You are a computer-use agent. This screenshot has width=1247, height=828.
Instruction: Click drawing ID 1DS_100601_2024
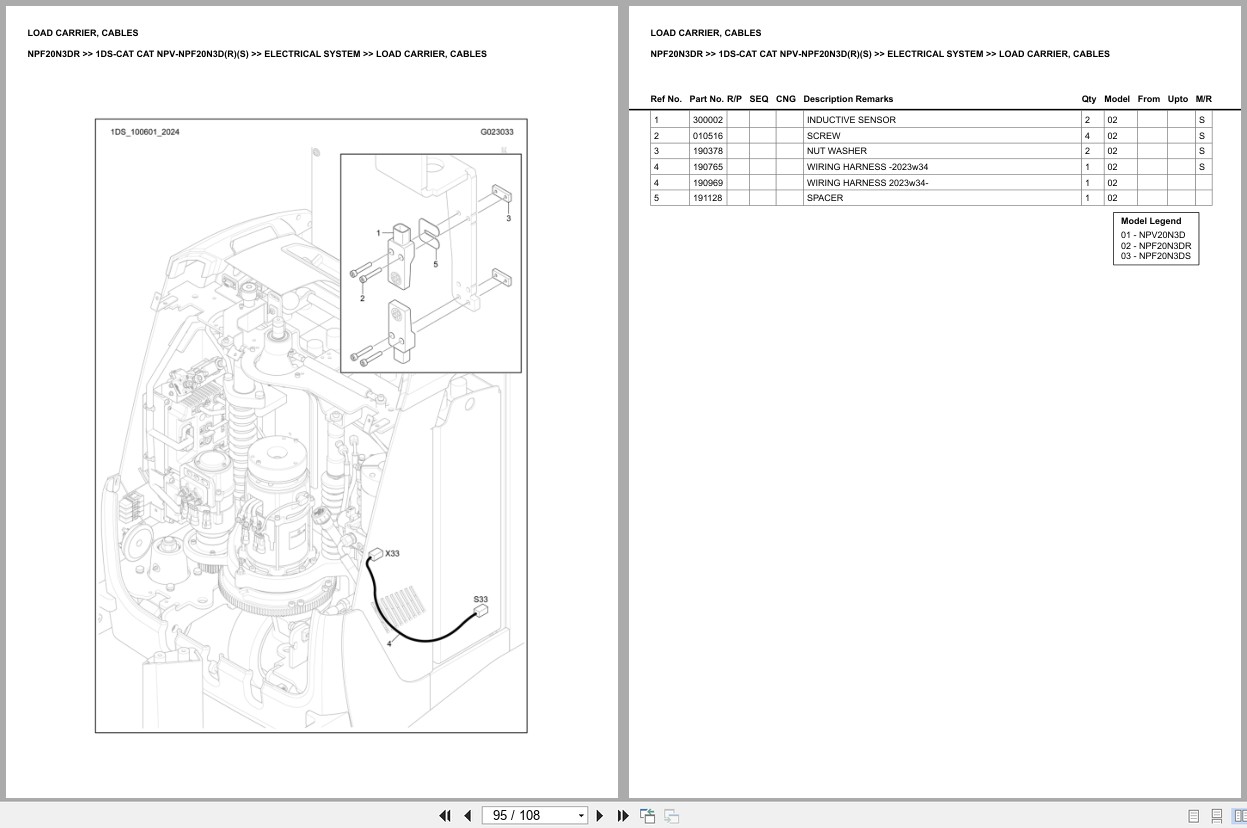[145, 132]
